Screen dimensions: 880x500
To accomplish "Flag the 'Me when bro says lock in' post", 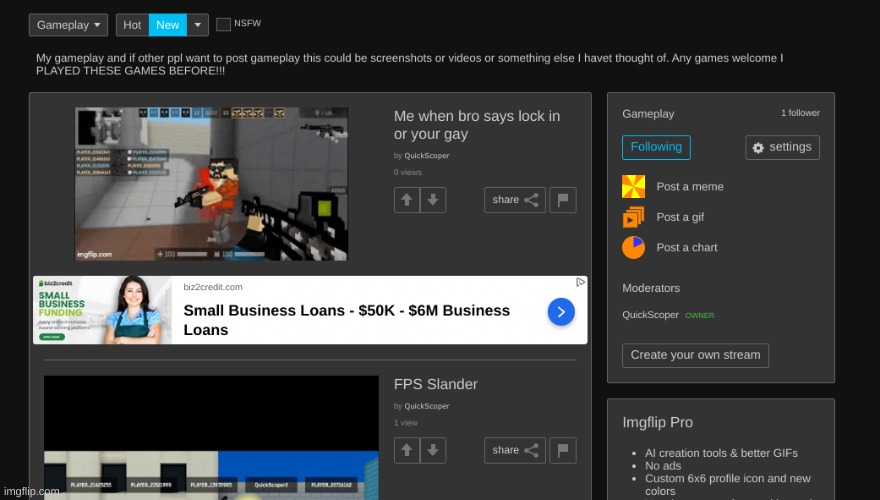I will pos(563,200).
